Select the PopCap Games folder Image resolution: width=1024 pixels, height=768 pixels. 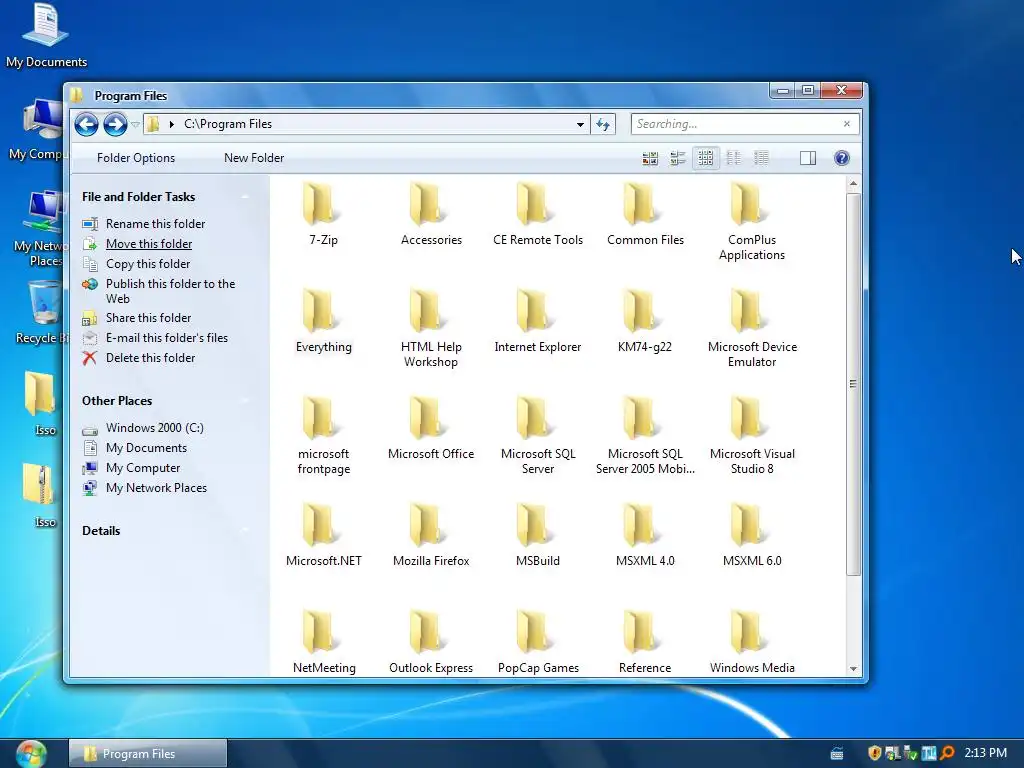tap(537, 643)
